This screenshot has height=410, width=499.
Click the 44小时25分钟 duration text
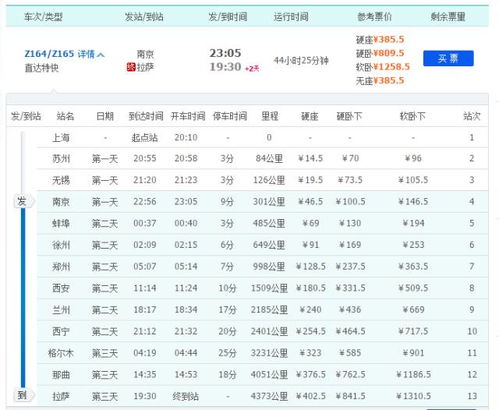point(301,60)
